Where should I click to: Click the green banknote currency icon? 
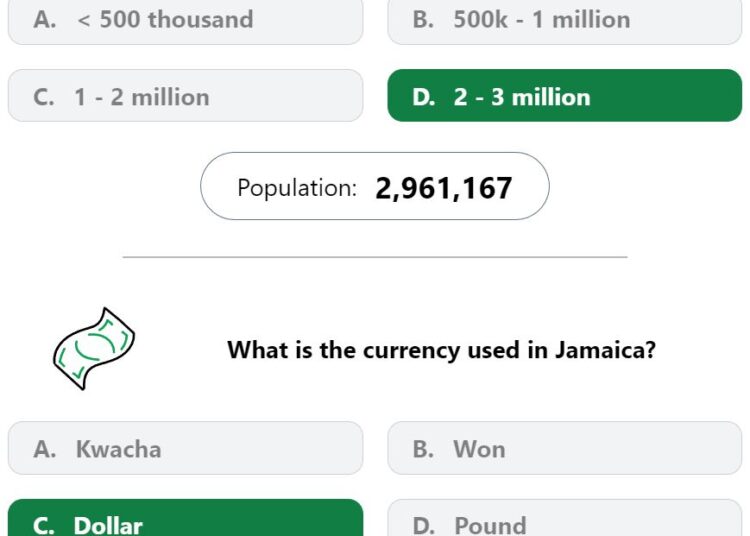click(94, 349)
